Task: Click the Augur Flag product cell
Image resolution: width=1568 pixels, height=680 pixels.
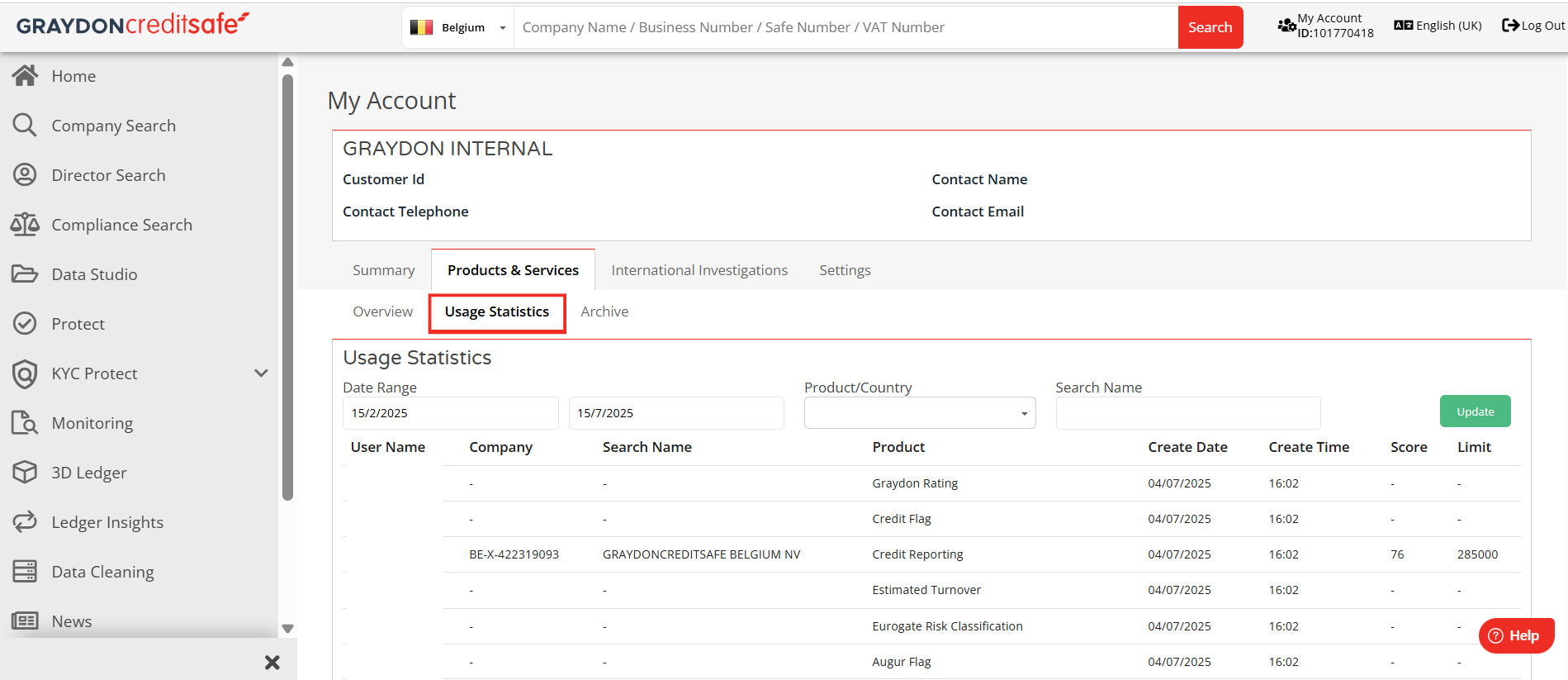Action: (x=901, y=662)
